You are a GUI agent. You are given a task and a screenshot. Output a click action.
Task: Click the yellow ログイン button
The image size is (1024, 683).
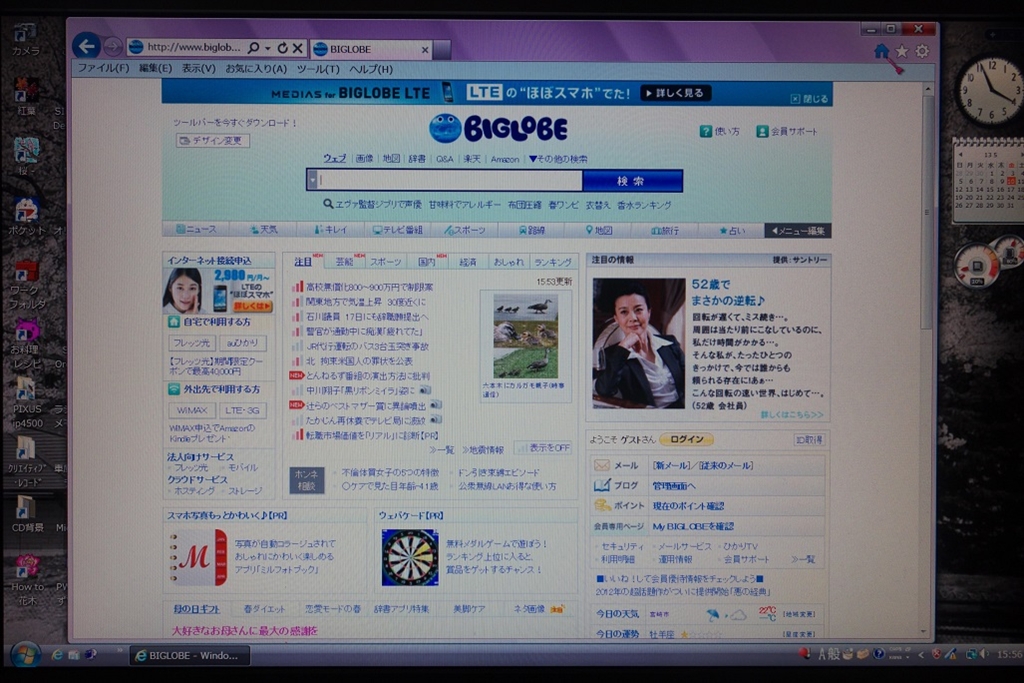click(x=686, y=439)
